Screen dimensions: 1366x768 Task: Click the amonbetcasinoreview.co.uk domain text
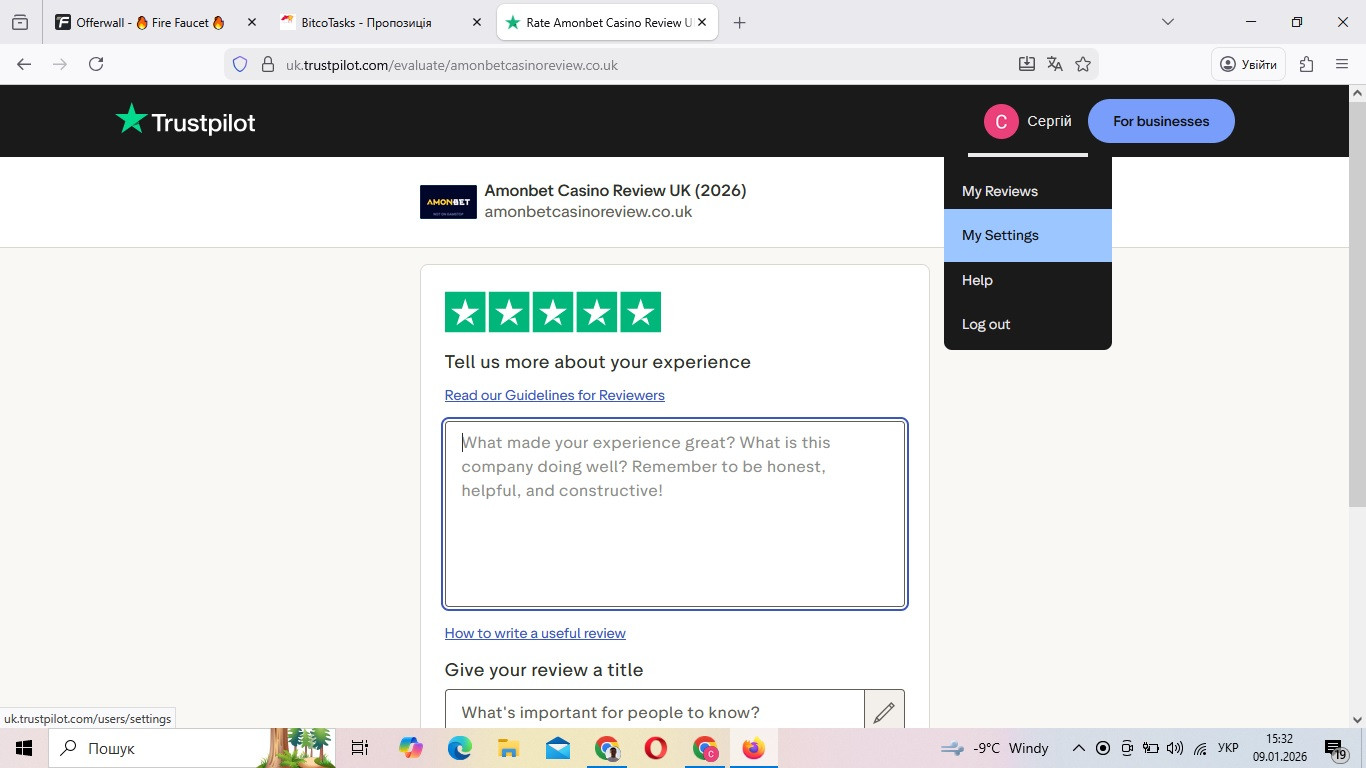[588, 212]
